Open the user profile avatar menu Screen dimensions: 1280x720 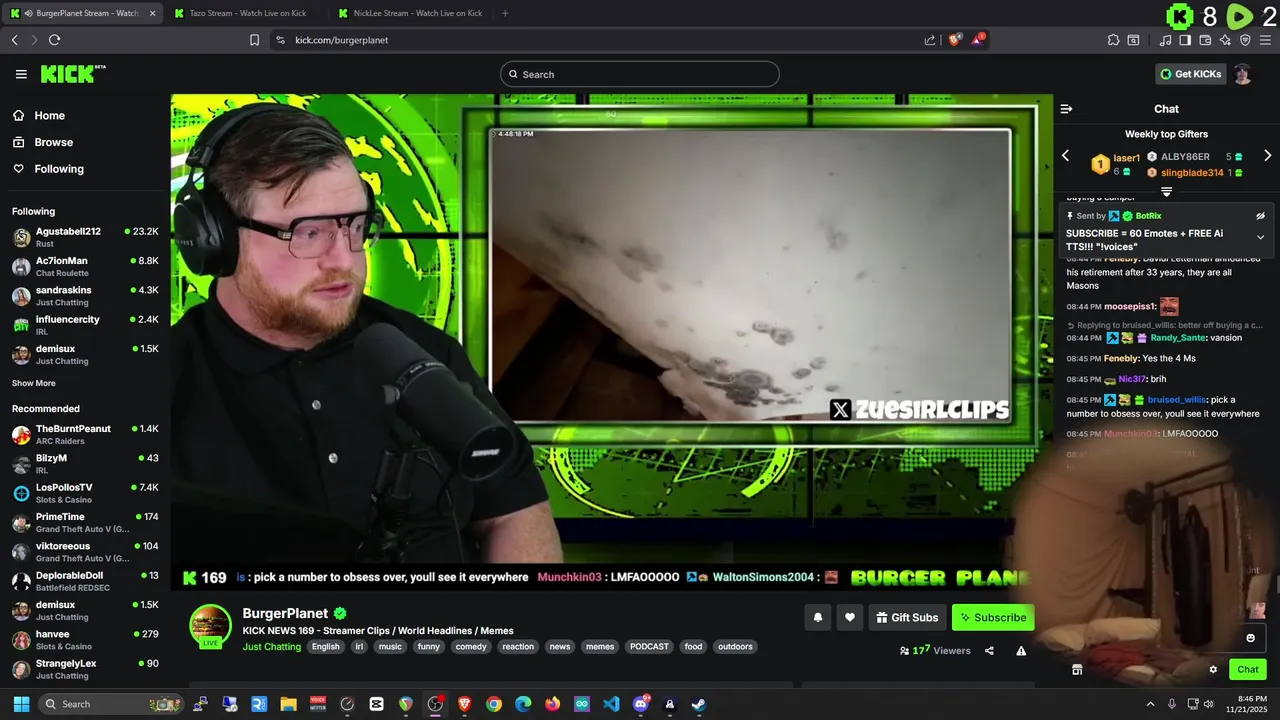(1242, 74)
